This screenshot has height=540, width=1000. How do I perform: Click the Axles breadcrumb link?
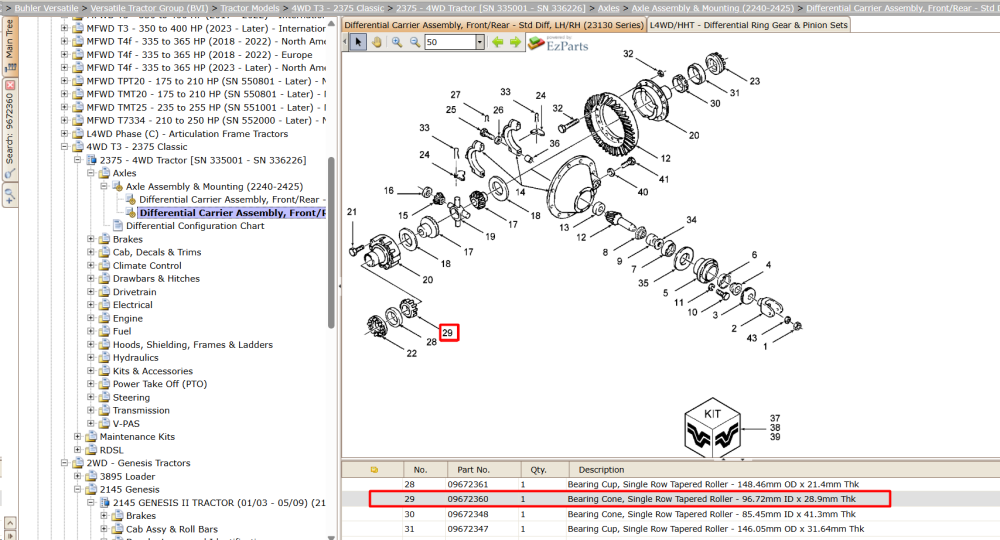(x=608, y=8)
